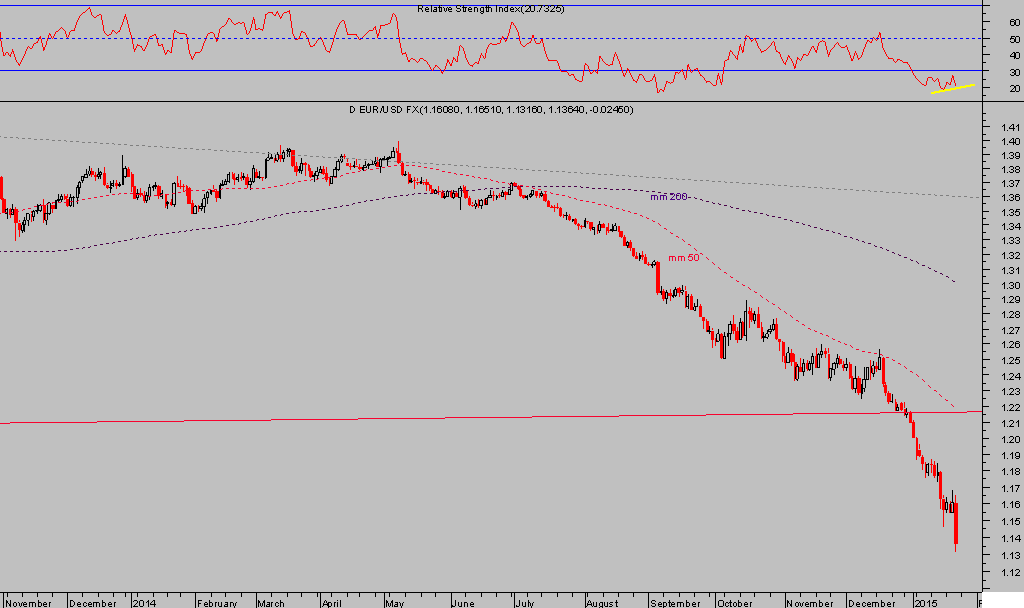Click the RSI scale value 20

[1015, 89]
